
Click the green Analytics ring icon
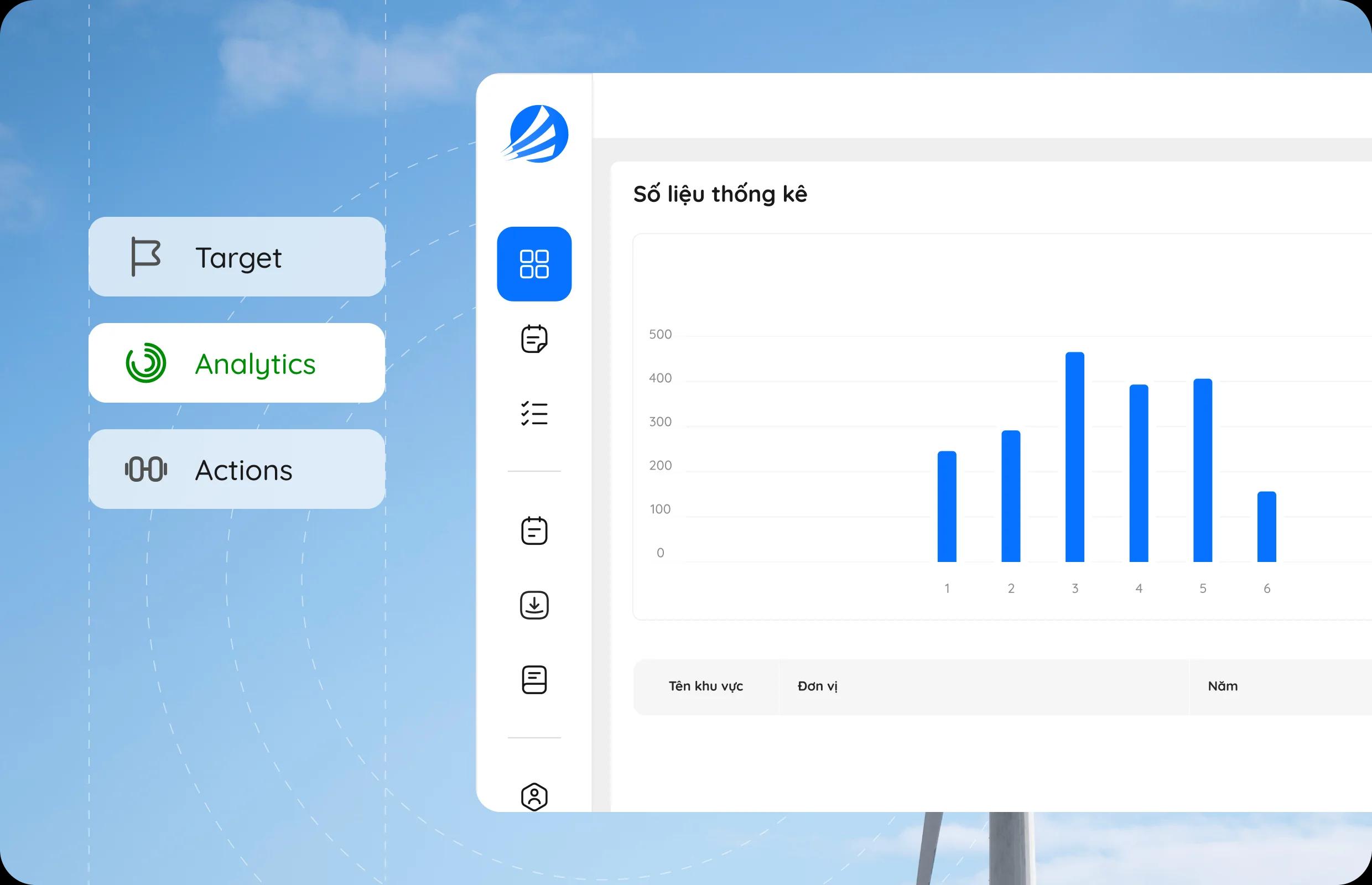click(146, 363)
